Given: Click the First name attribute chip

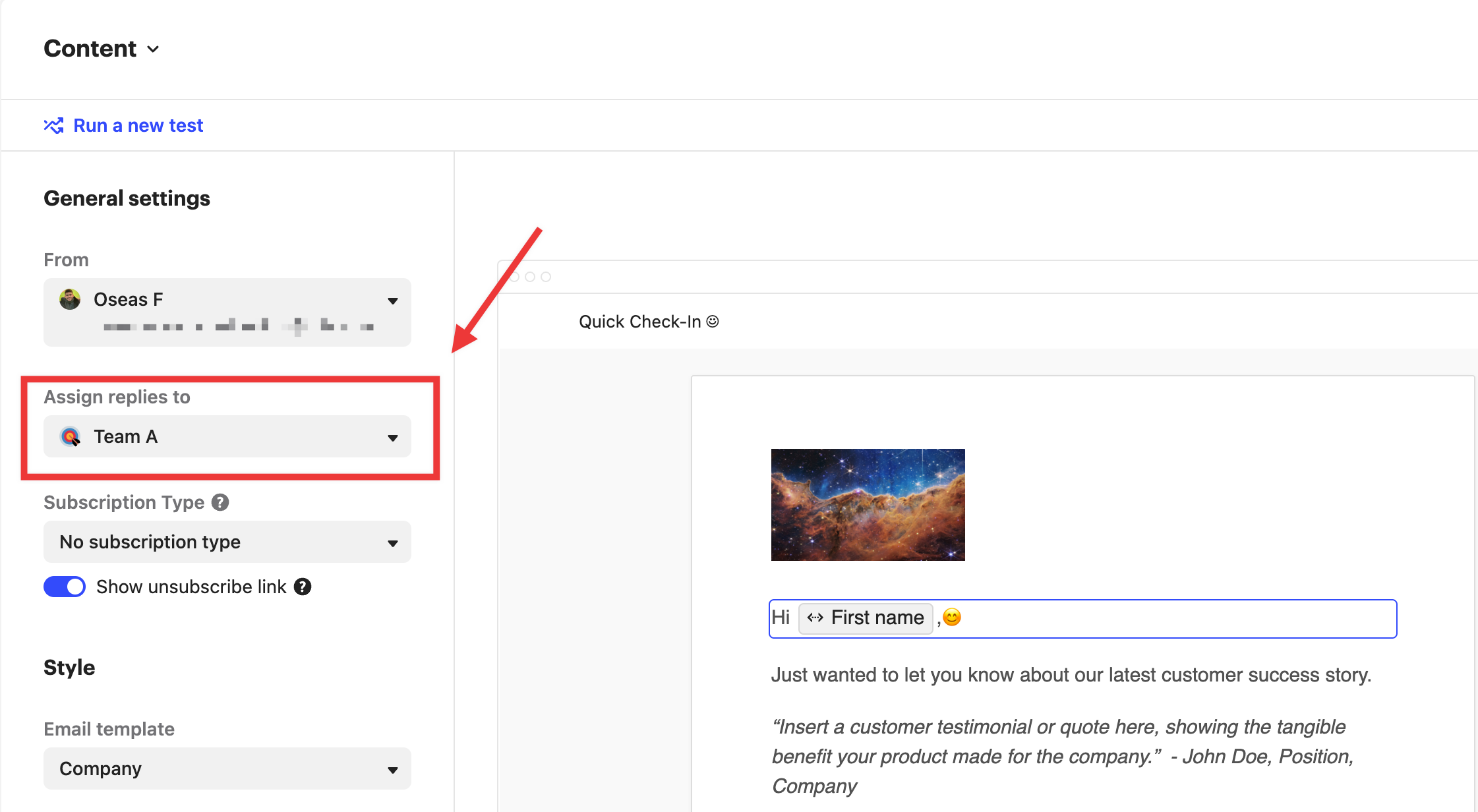Looking at the screenshot, I should click(866, 618).
